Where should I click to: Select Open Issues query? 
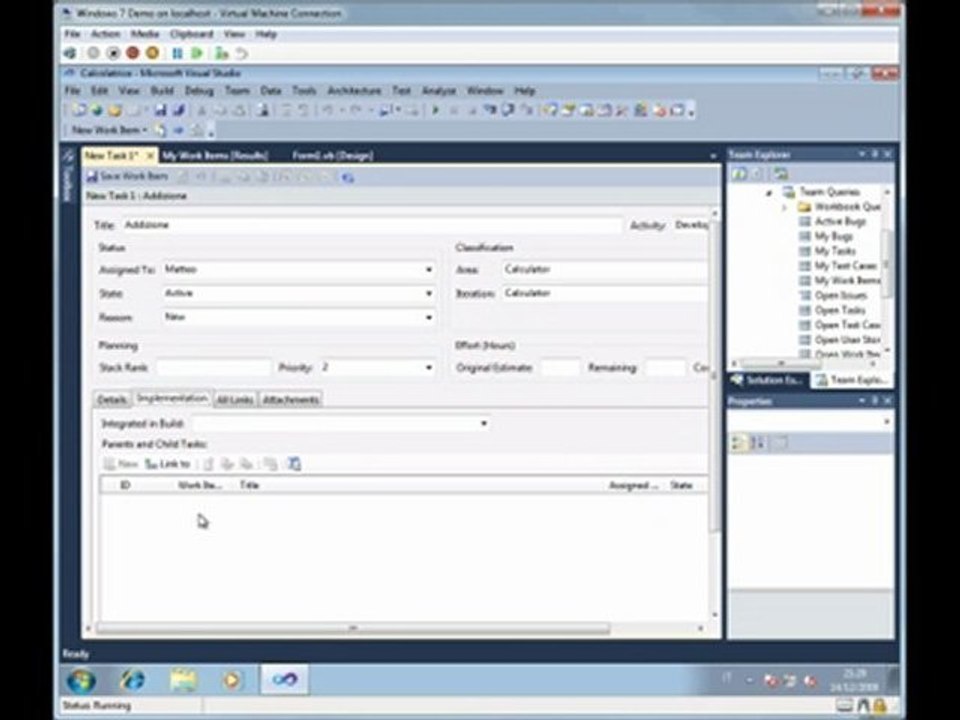[x=841, y=295]
